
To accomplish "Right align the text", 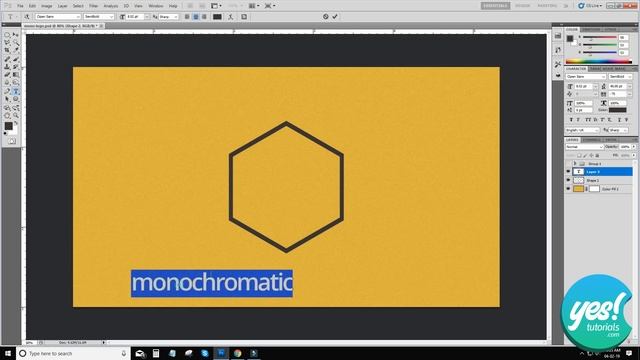I will click(x=204, y=17).
